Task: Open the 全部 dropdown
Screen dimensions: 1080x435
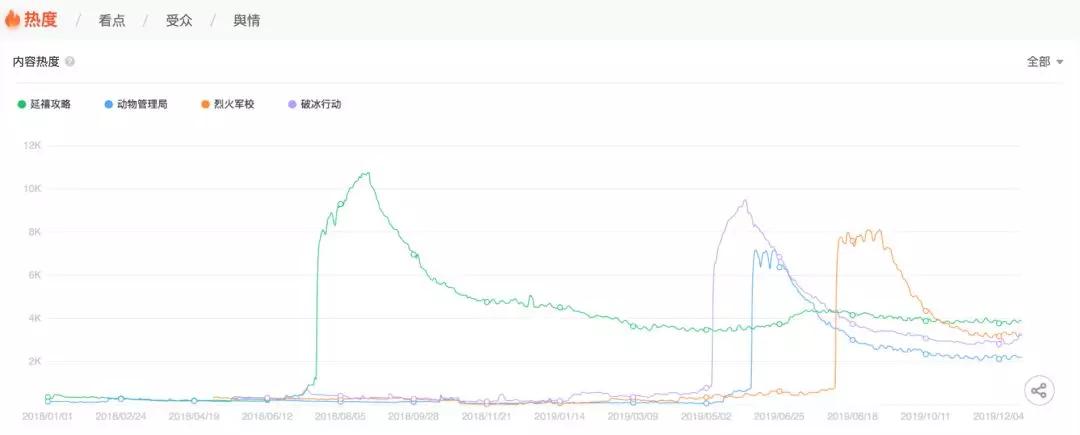Action: [x=1044, y=61]
